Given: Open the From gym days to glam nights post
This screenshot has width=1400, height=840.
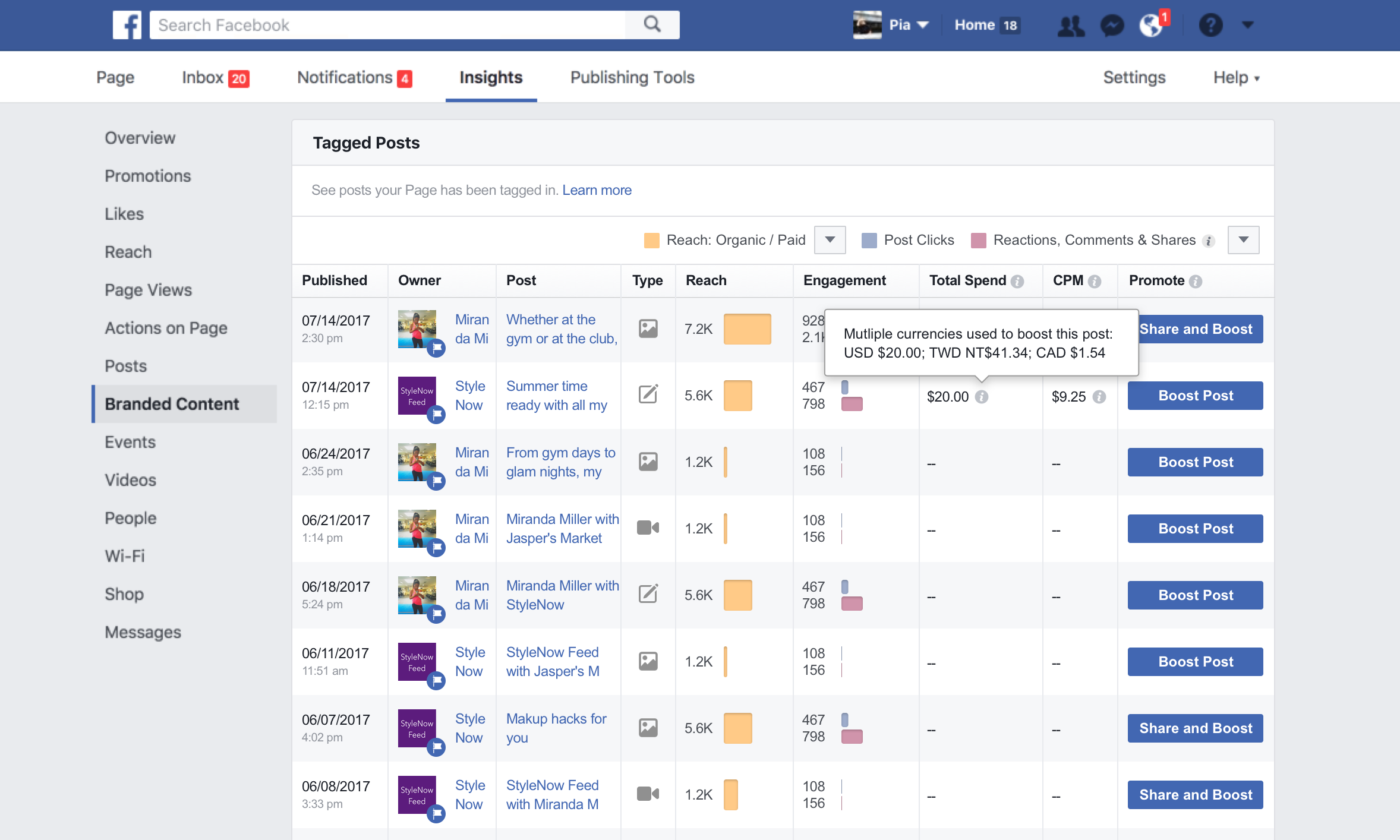Looking at the screenshot, I should (561, 462).
